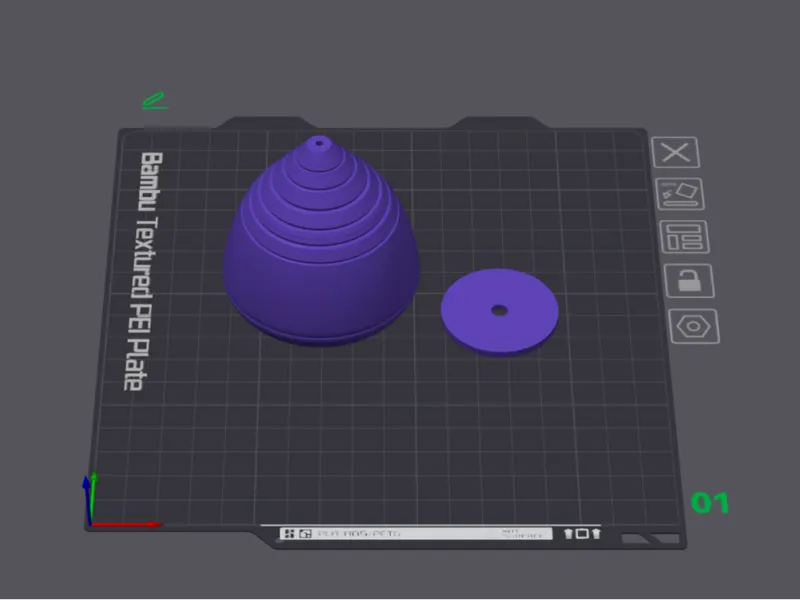Viewport: 800px width, 600px height.
Task: Open plate settings hexagon icon
Action: tap(694, 326)
